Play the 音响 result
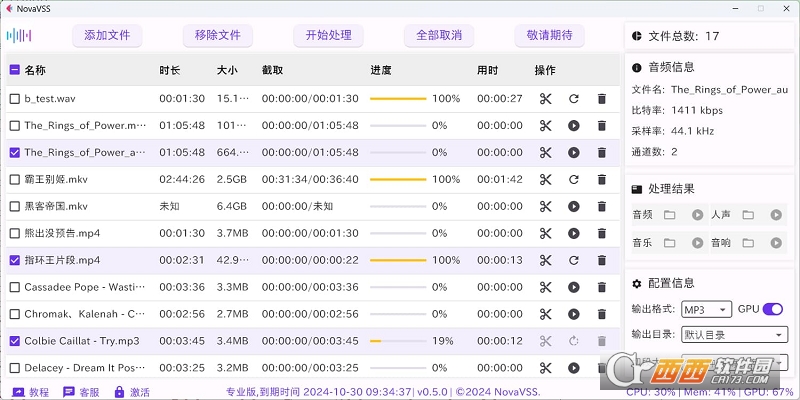Screen dimensions: 800x400 776,243
